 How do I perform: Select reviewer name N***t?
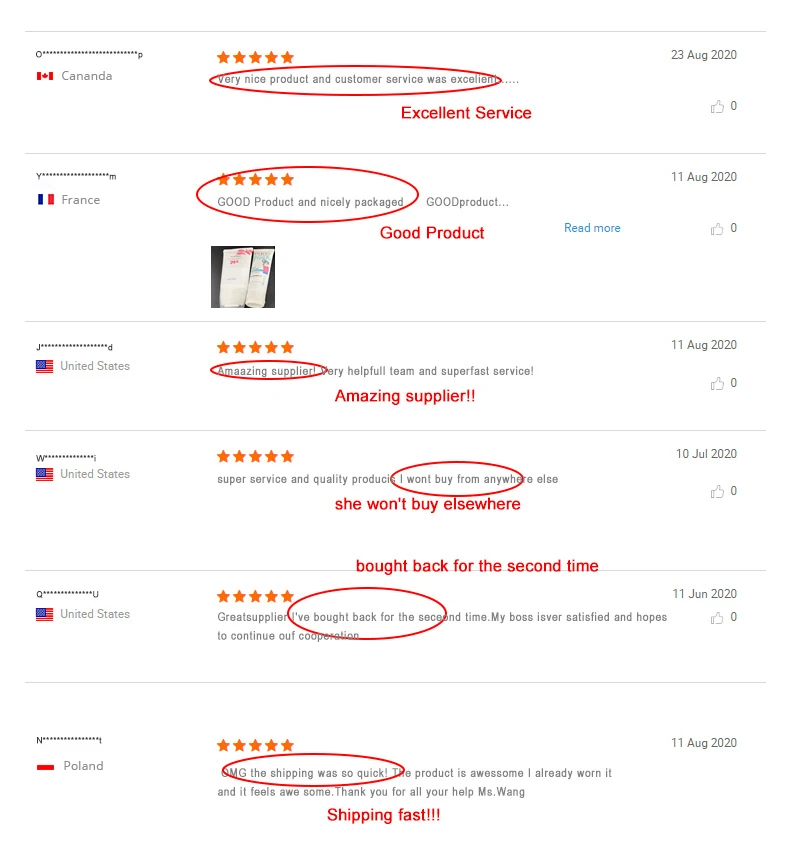(x=69, y=740)
